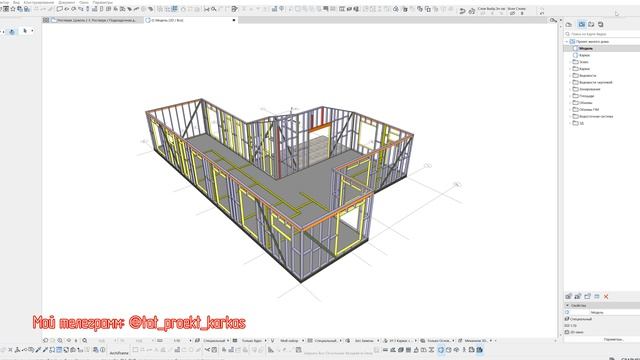
Task: Open the 'Ведомости' folder row
Action: pos(587,76)
